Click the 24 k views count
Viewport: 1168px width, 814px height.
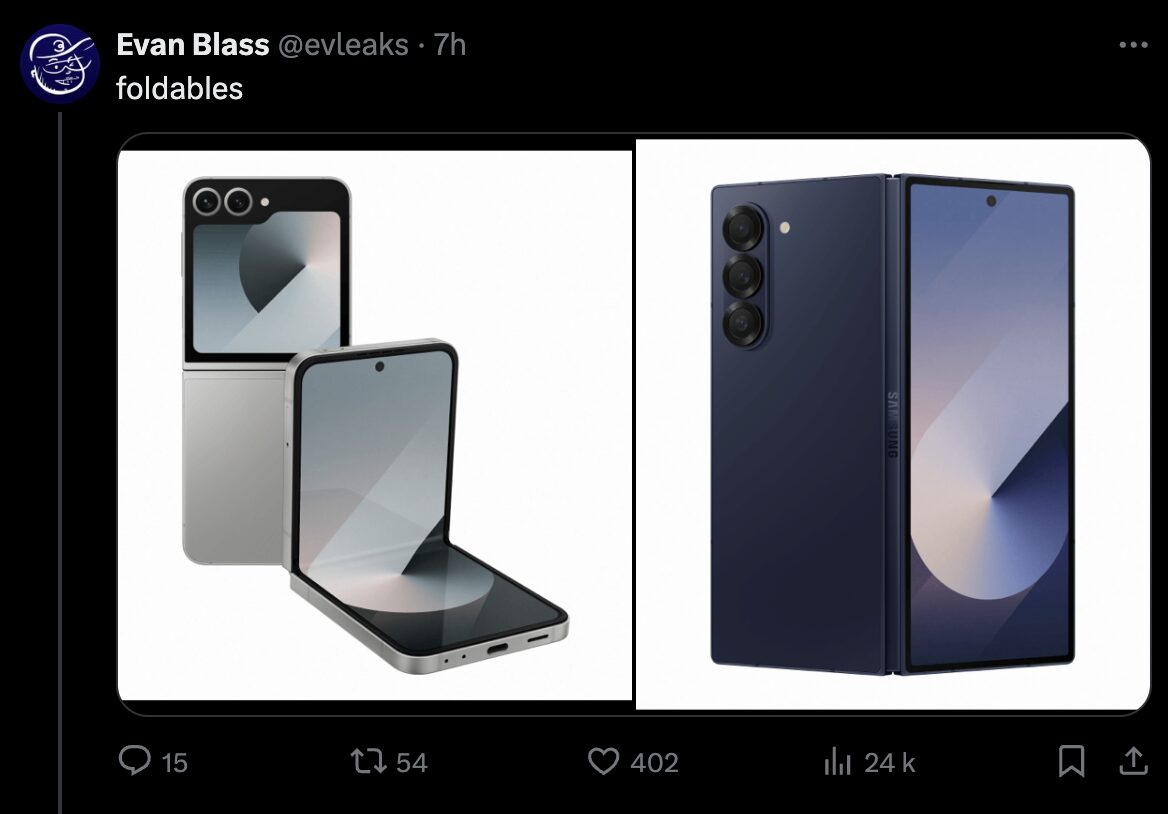click(x=889, y=763)
